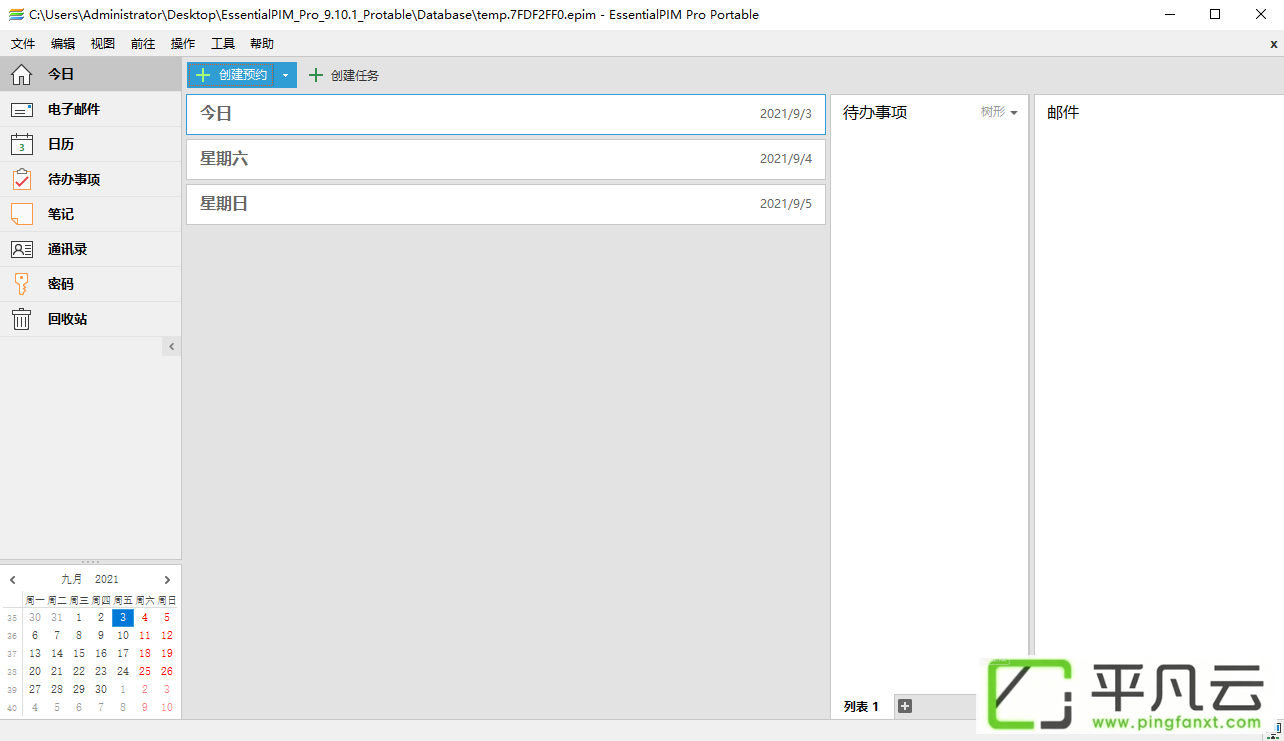
Task: Click the EssentialPIM title bar app icon
Action: click(15, 14)
